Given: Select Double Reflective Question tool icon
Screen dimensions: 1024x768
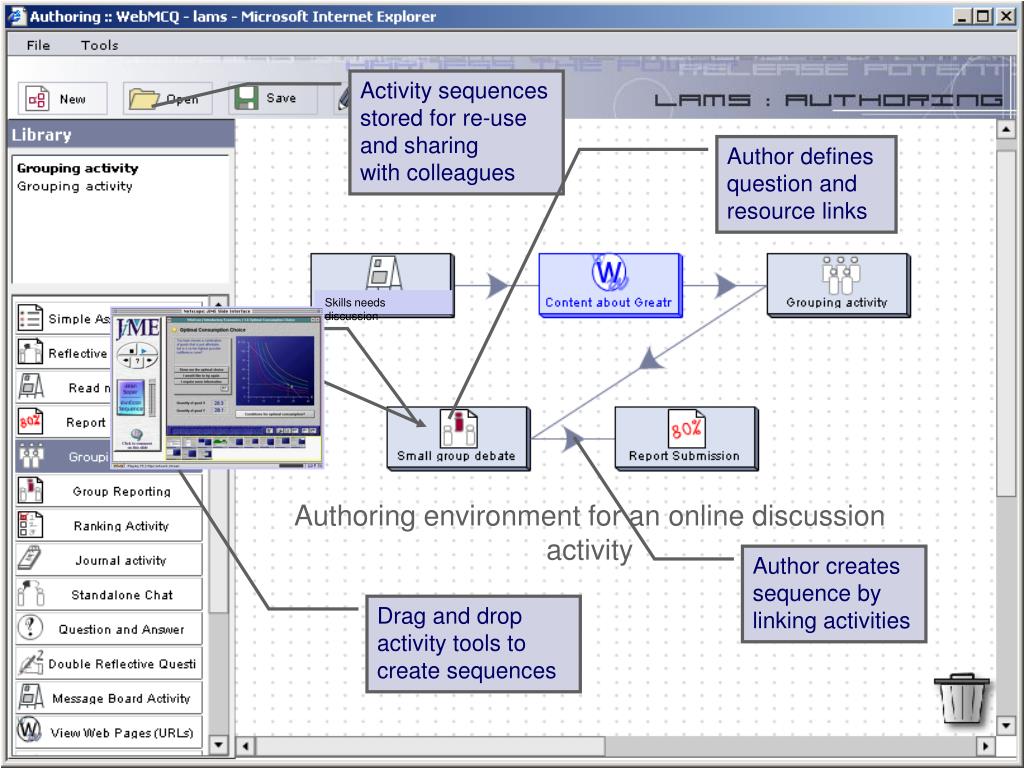Looking at the screenshot, I should click(x=30, y=663).
